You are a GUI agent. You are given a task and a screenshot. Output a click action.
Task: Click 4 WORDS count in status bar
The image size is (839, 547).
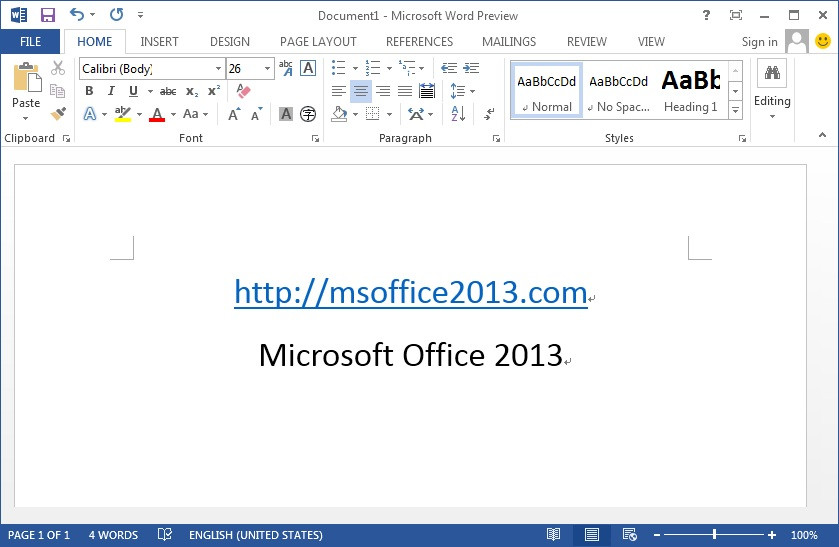113,535
